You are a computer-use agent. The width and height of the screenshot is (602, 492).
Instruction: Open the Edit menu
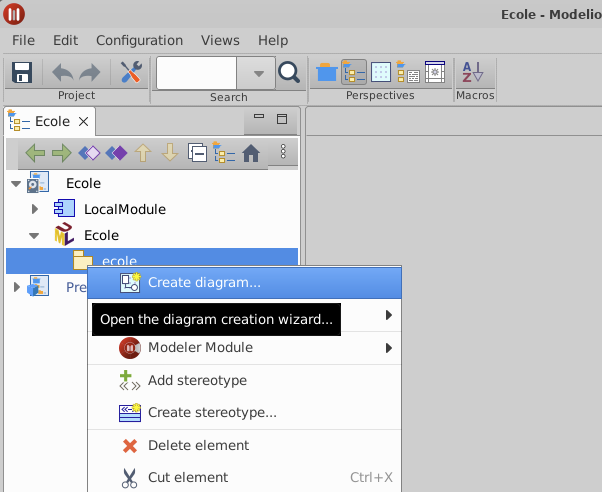coord(66,40)
